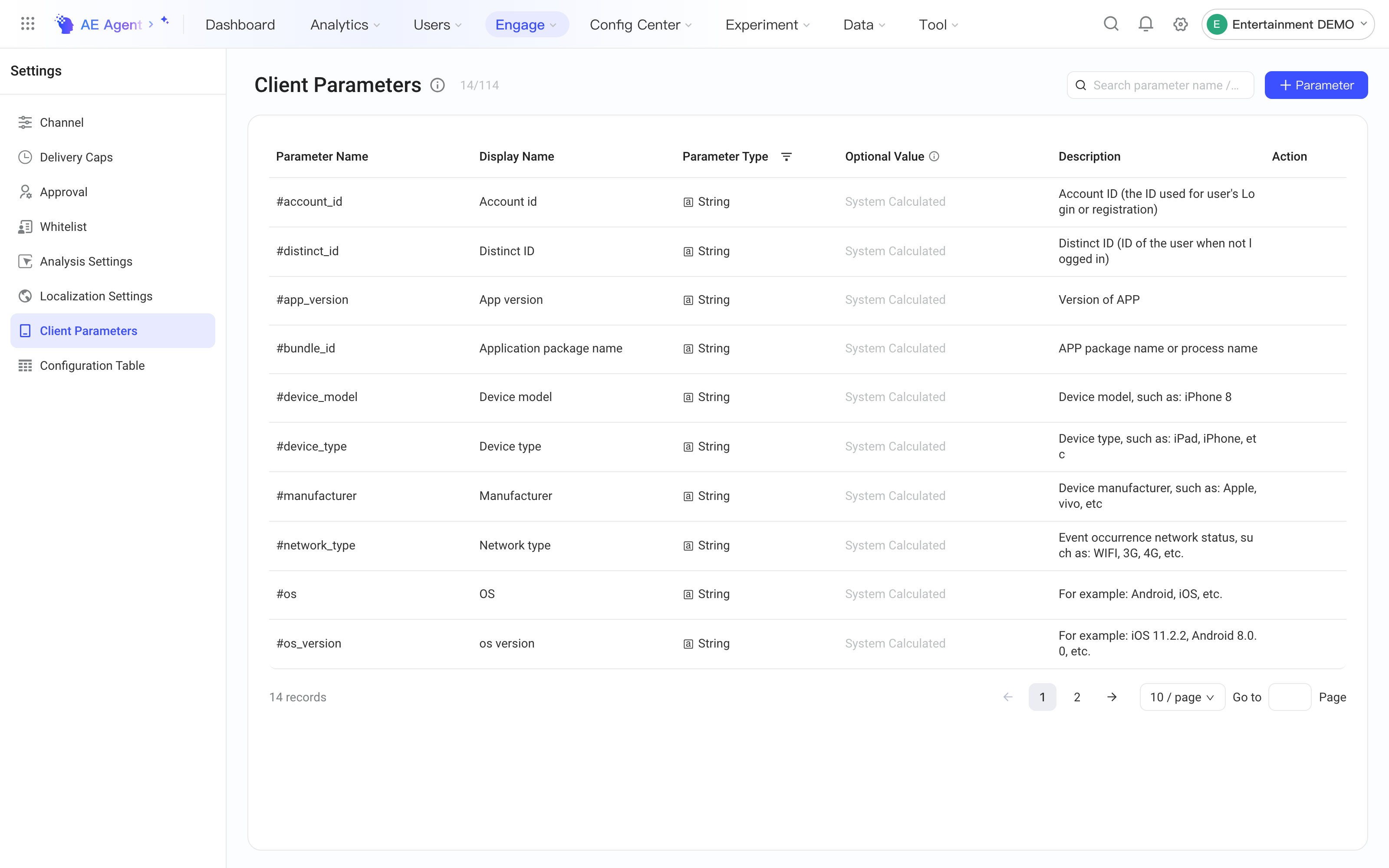Open the apps grid launcher icon

[x=27, y=24]
